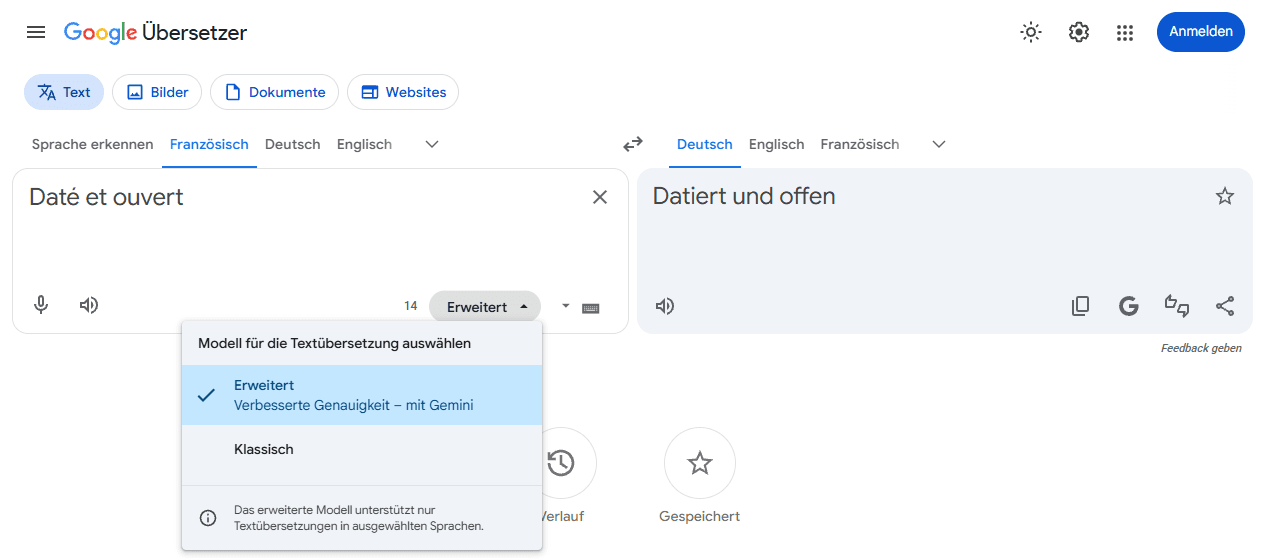Viewport: 1264px width, 560px height.
Task: Choose Sprache erkennen as source language
Action: coord(93,144)
